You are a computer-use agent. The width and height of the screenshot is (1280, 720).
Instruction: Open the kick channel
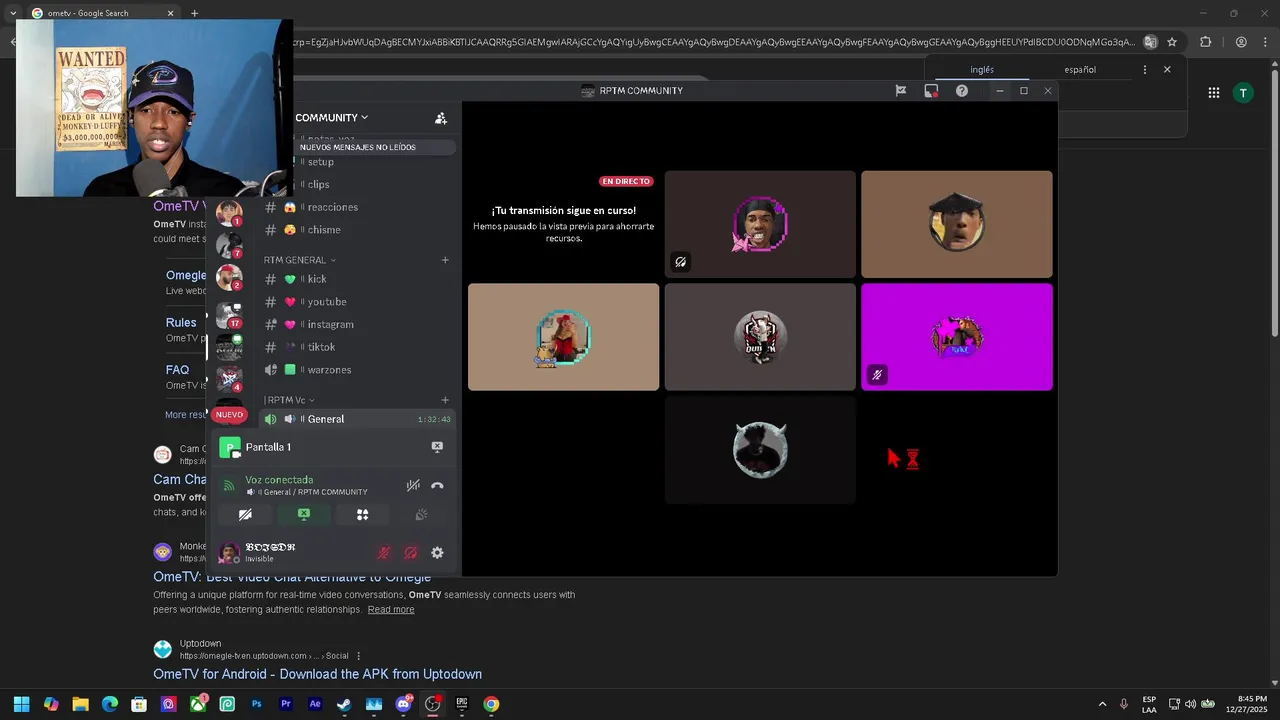[x=357, y=279]
